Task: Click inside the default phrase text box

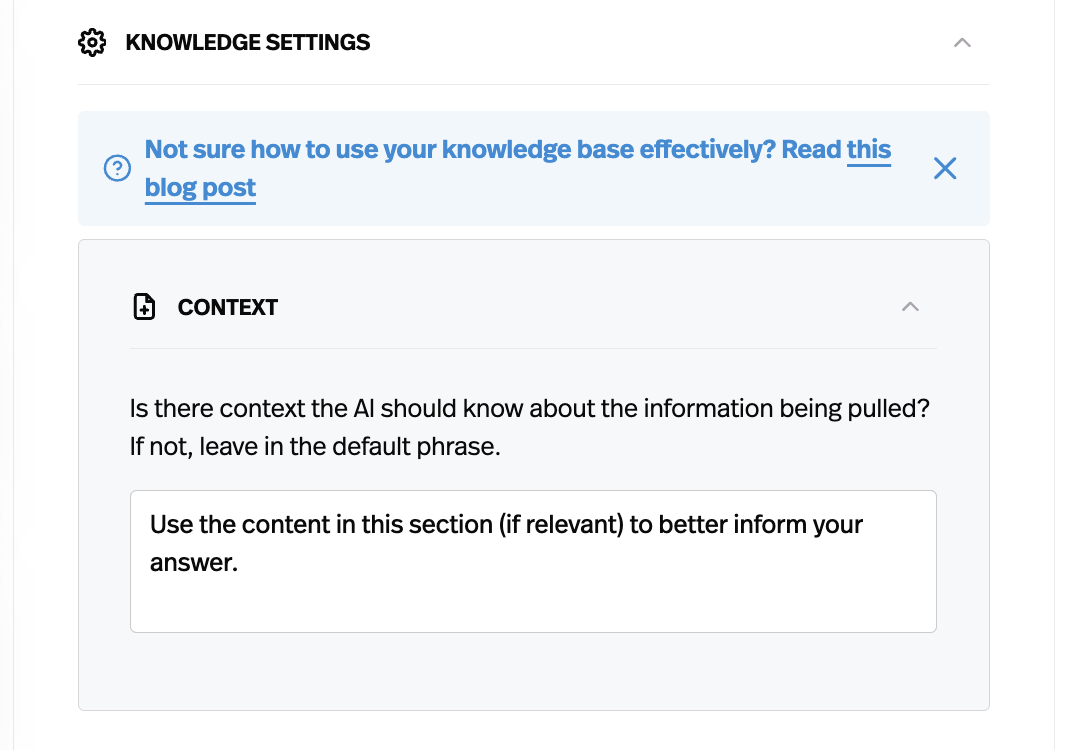Action: (x=533, y=560)
